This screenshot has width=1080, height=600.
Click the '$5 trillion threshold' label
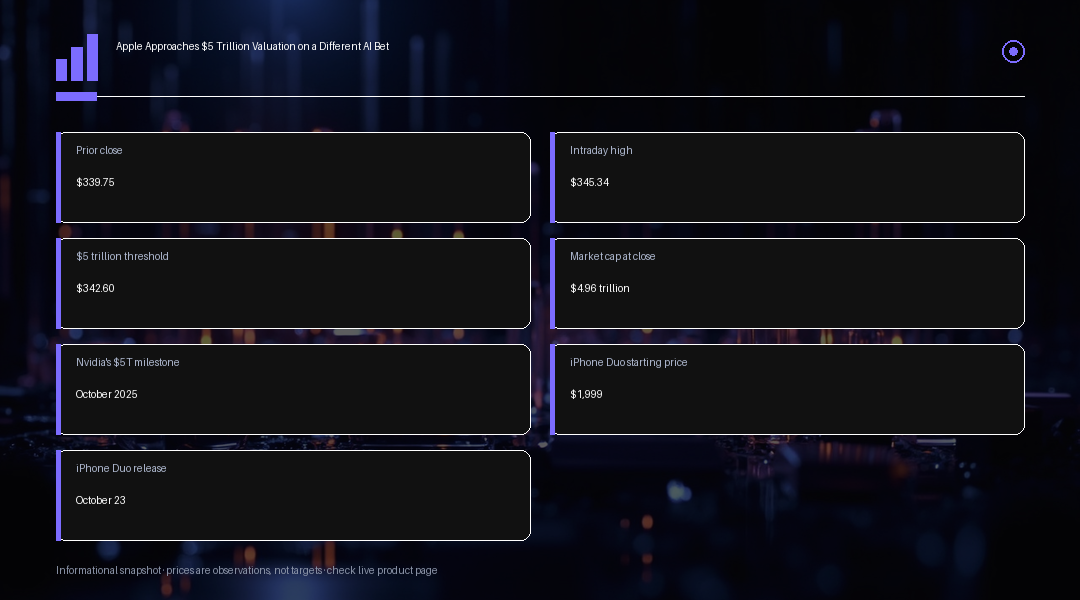(x=123, y=256)
